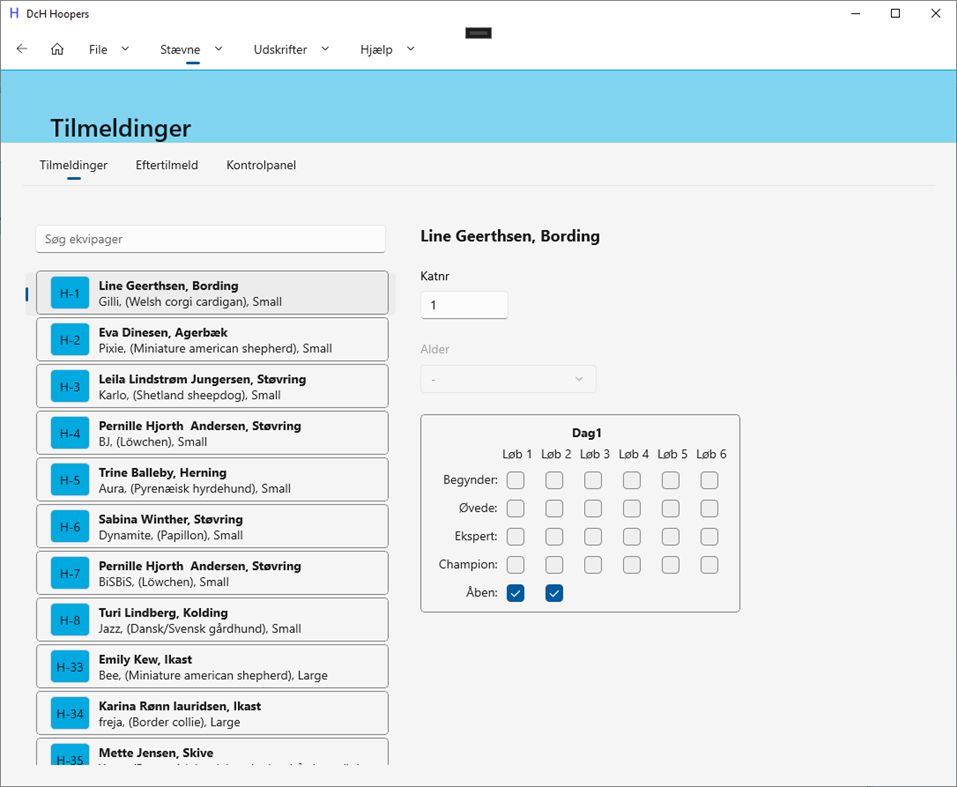Click the H-8 badge for Turi Lindberg
The height and width of the screenshot is (787, 957).
coord(68,620)
